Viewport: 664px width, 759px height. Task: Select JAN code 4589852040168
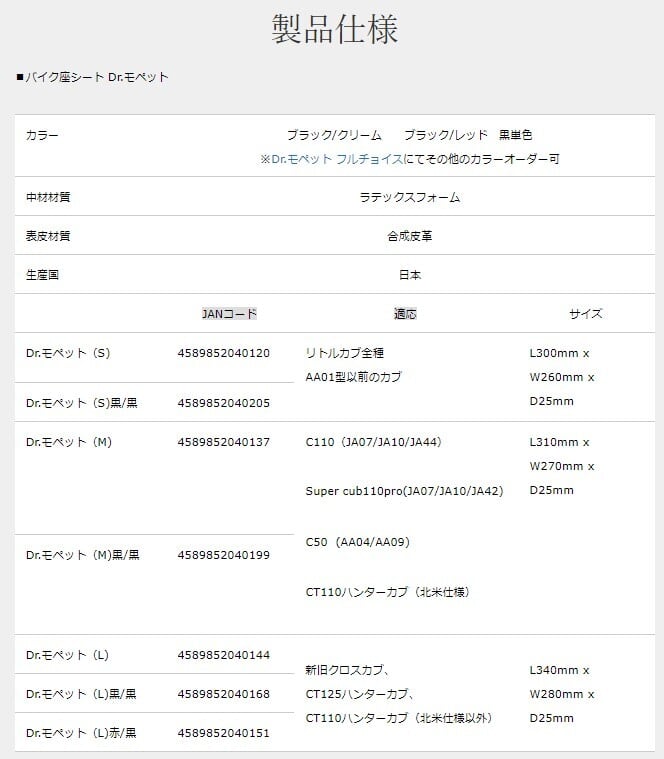point(224,694)
